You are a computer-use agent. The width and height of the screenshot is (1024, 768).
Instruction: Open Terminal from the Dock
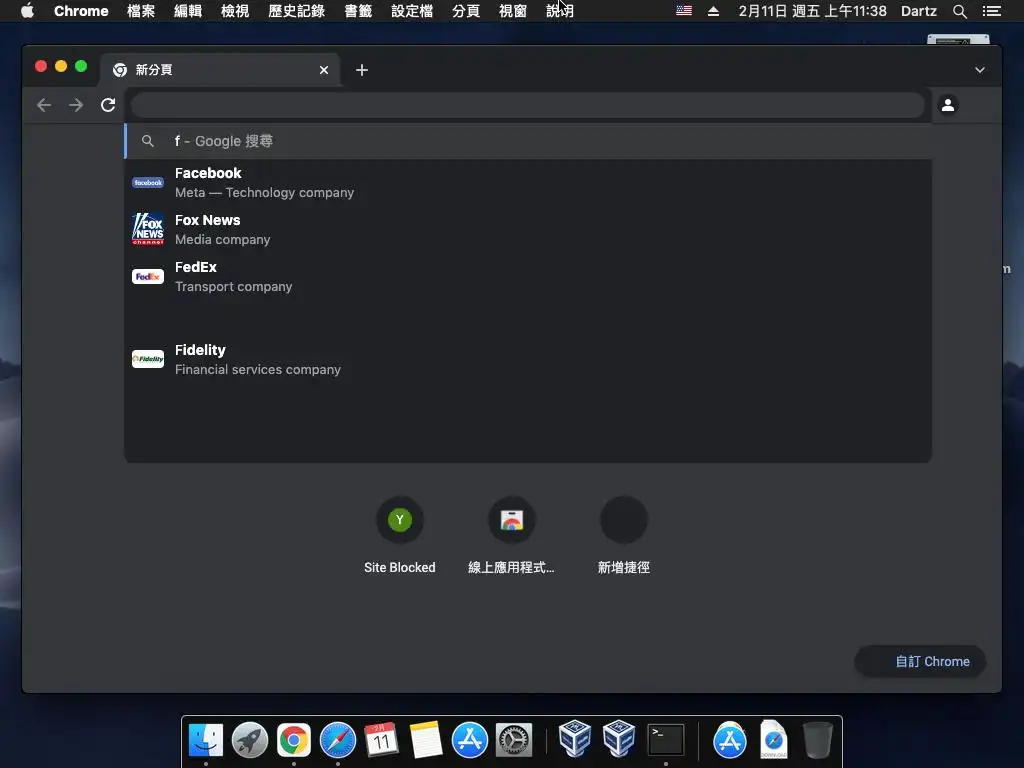665,741
